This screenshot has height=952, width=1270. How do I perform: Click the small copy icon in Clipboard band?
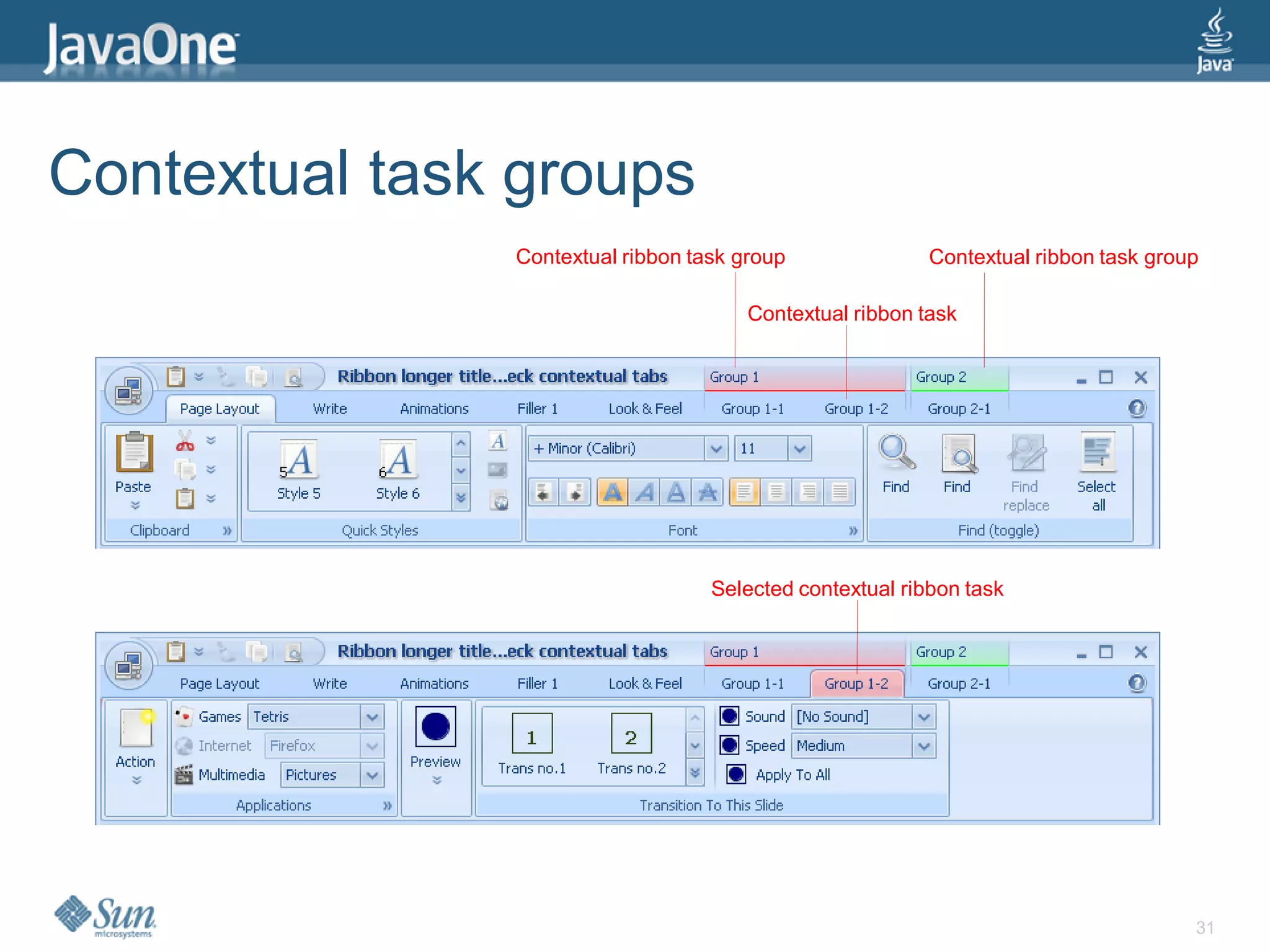coord(185,470)
